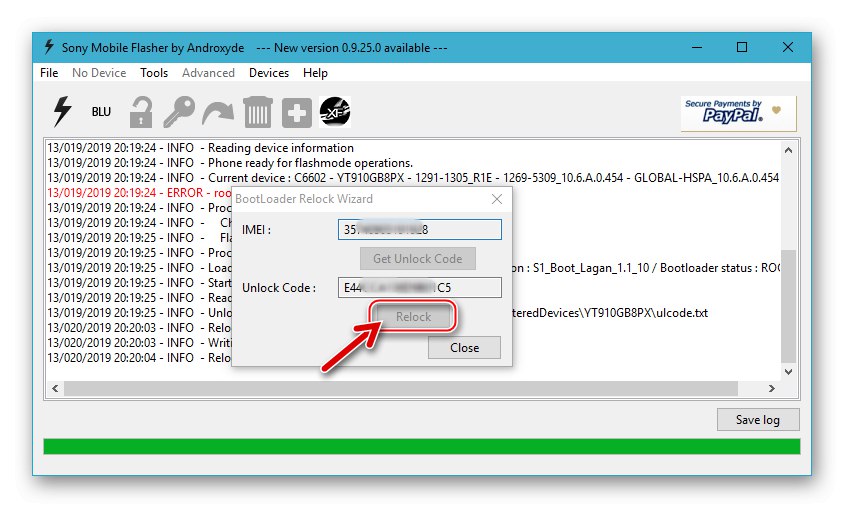Close the Sony Mobile Flasher window

787,47
